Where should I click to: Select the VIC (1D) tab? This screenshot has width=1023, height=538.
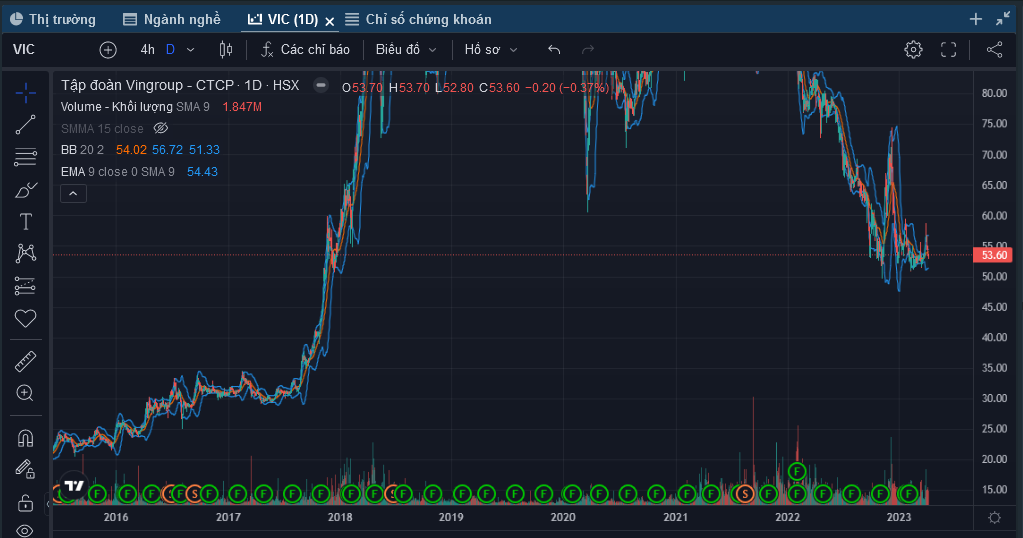[x=283, y=20]
